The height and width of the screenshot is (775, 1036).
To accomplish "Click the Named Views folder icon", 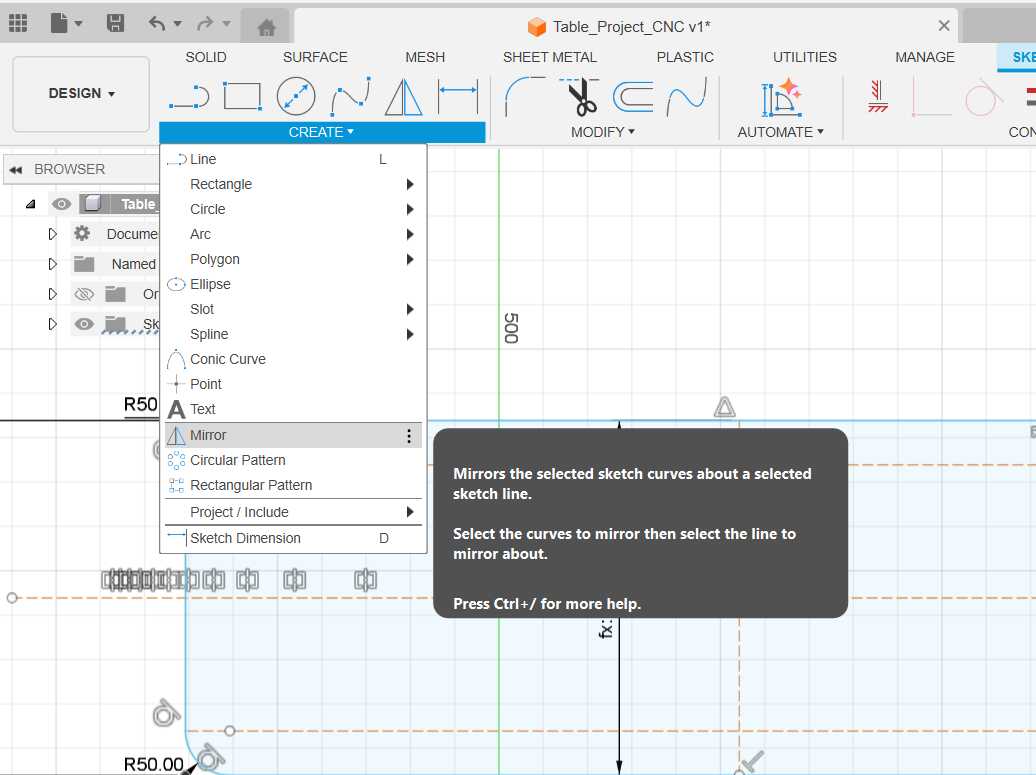I will (84, 264).
